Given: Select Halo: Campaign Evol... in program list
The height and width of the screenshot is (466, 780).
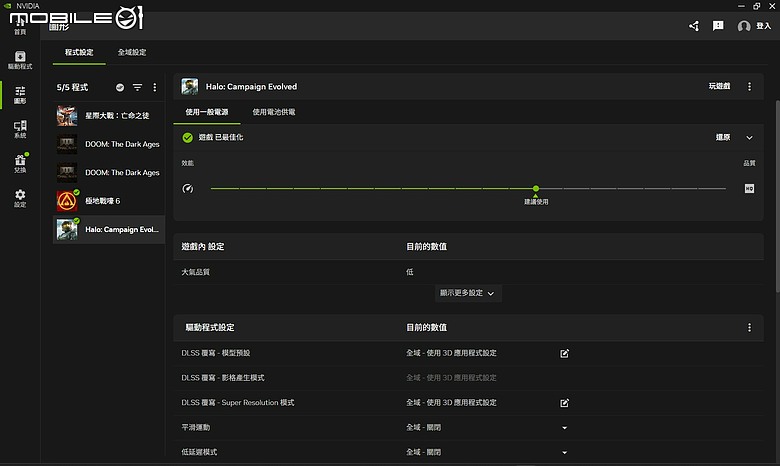Looking at the screenshot, I should (109, 229).
